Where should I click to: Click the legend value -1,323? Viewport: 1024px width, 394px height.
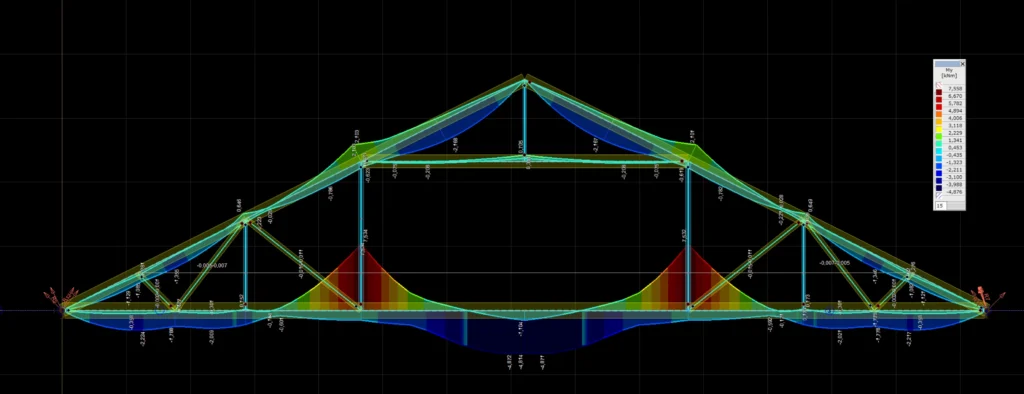(955, 163)
